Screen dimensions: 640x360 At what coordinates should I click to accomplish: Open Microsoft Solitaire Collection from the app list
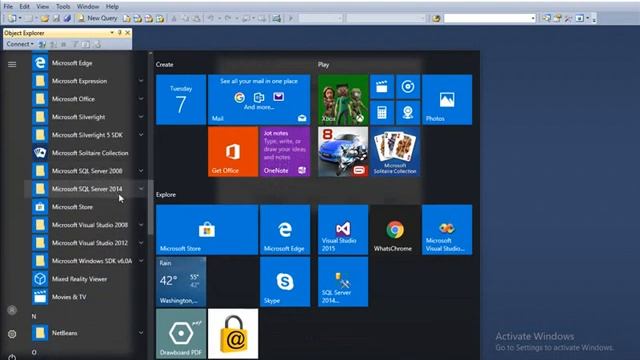click(82, 153)
